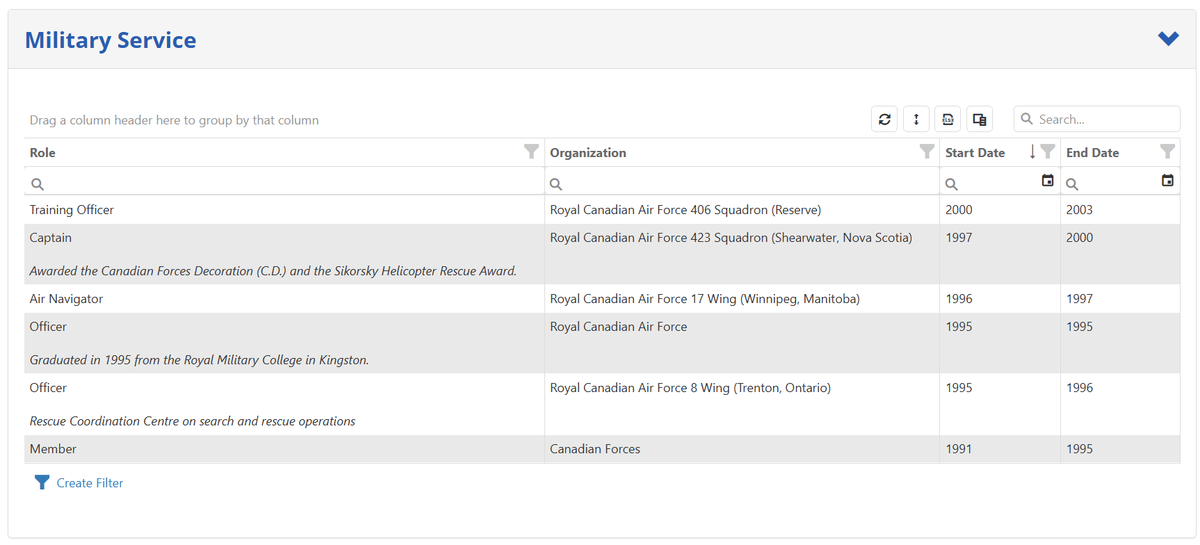This screenshot has height=545, width=1200.
Task: Select the Canadian Forces organization cell
Action: [742, 449]
